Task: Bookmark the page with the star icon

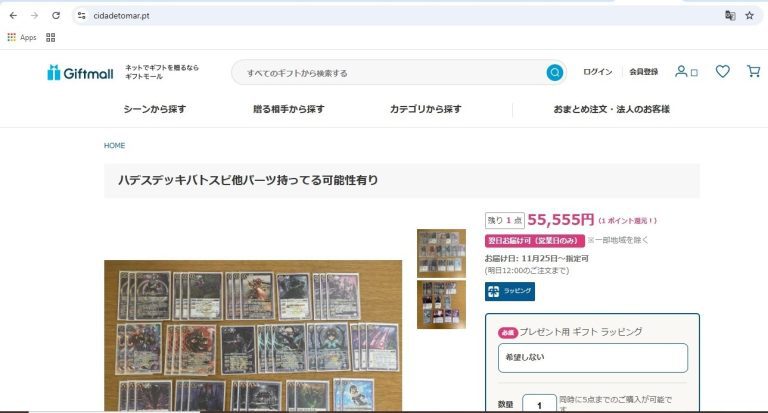Action: tap(749, 16)
